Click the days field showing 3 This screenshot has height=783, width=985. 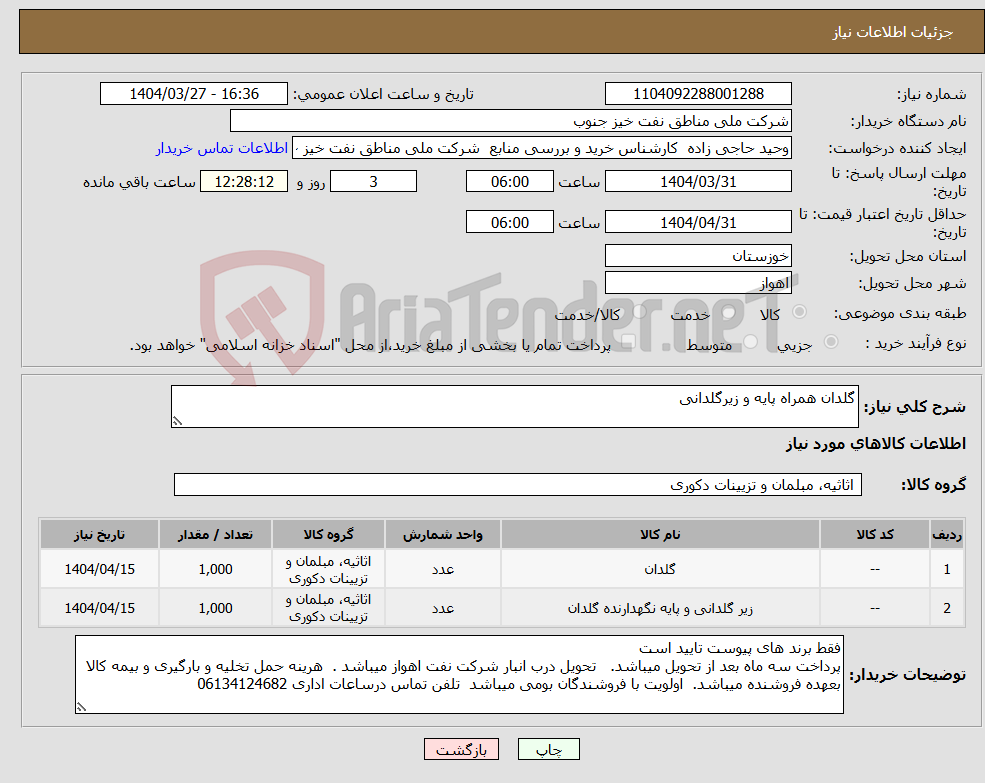click(x=373, y=181)
